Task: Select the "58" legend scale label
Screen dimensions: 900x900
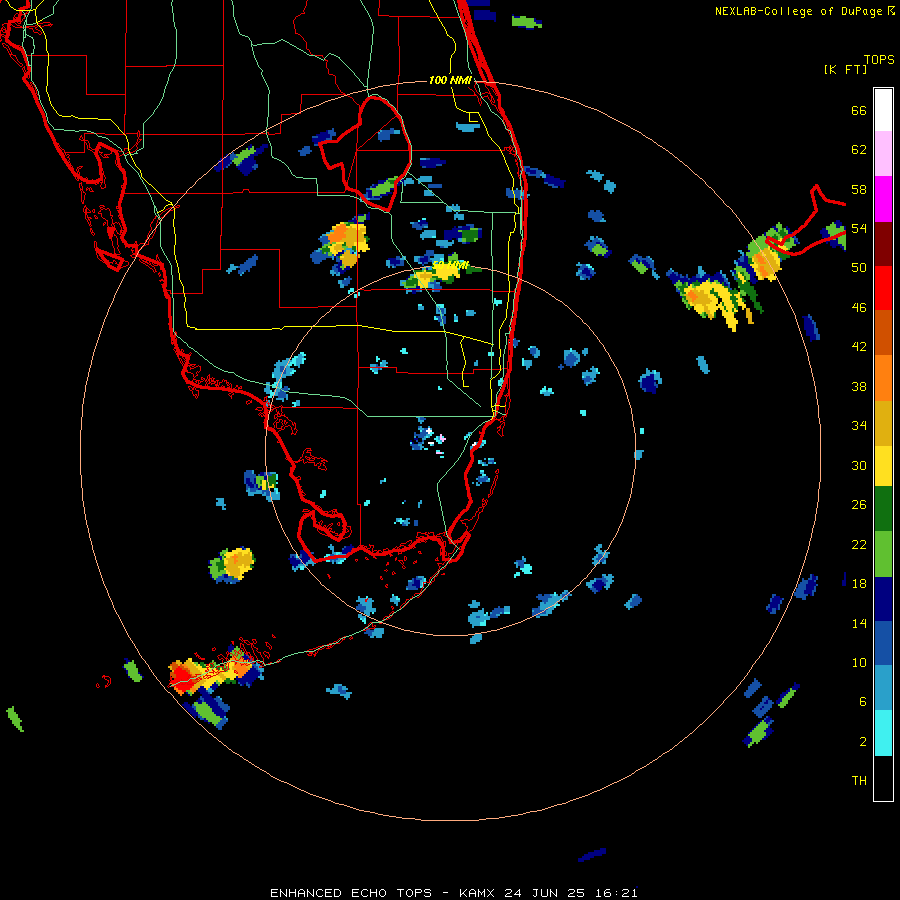Action: coord(859,189)
